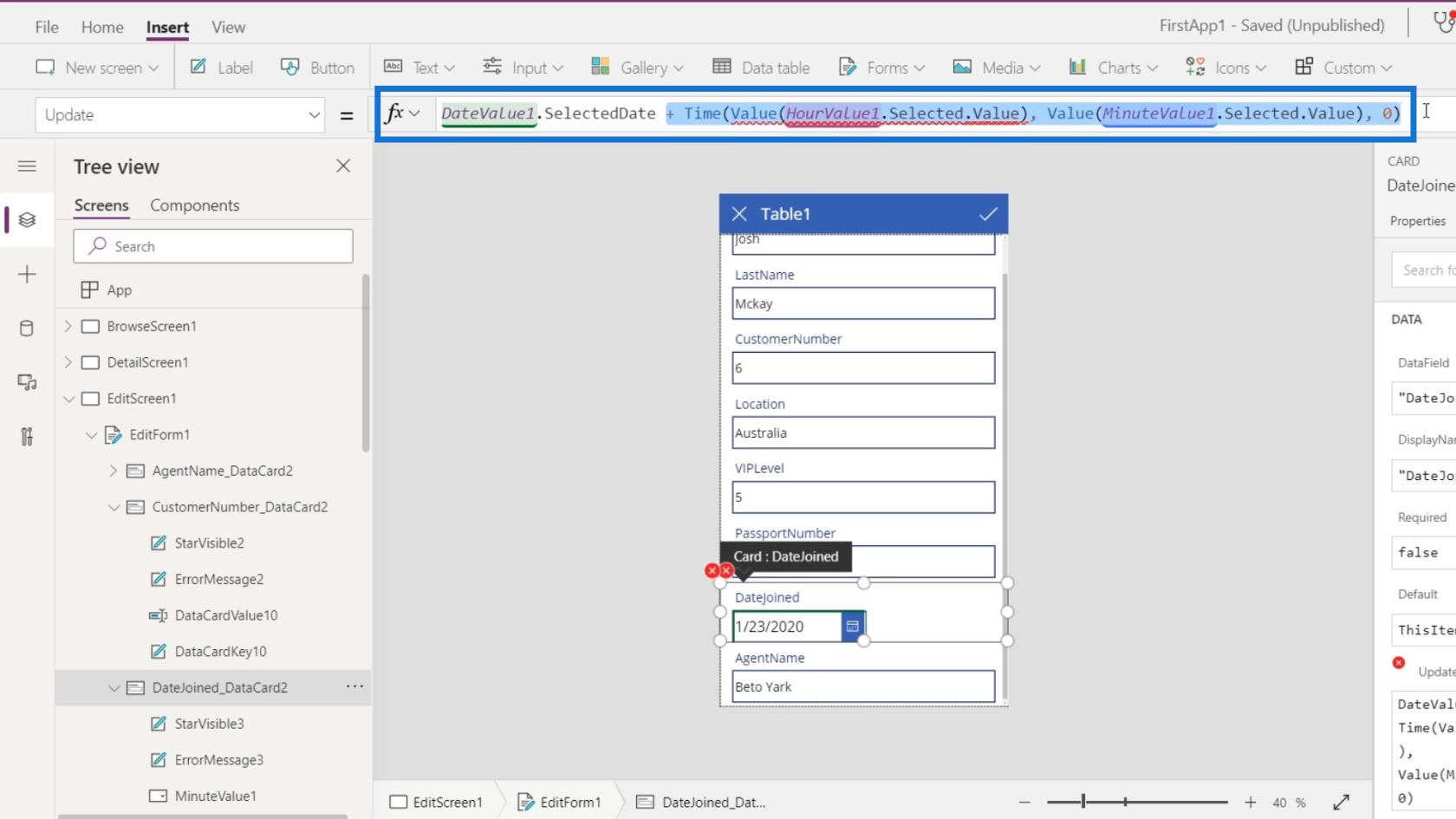Click the DateJoined_Dat... breadcrumb
This screenshot has width=1456, height=819.
pyautogui.click(x=701, y=803)
